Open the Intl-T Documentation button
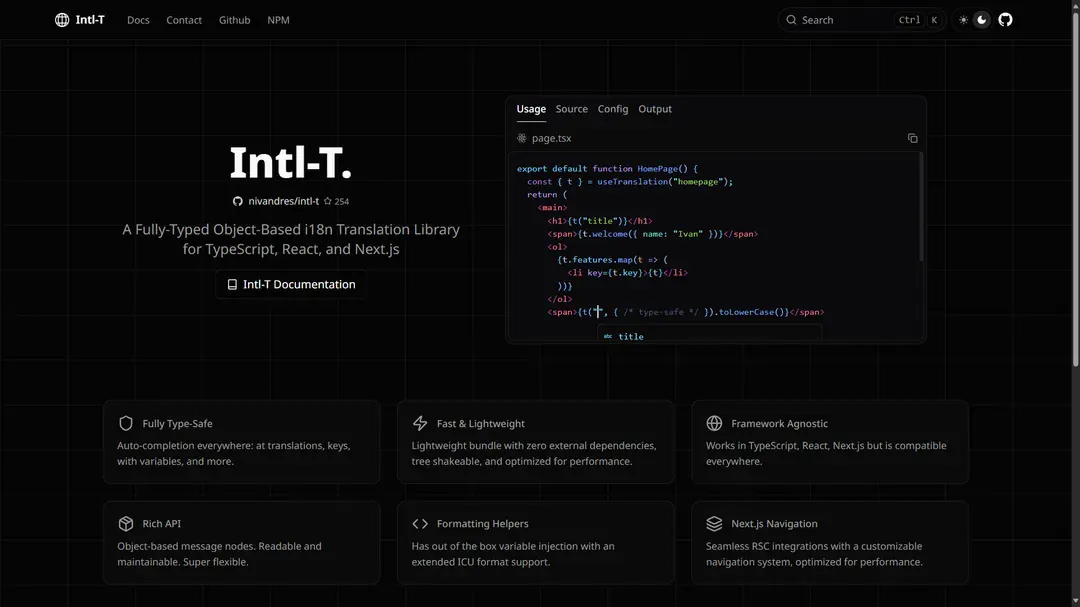 291,285
